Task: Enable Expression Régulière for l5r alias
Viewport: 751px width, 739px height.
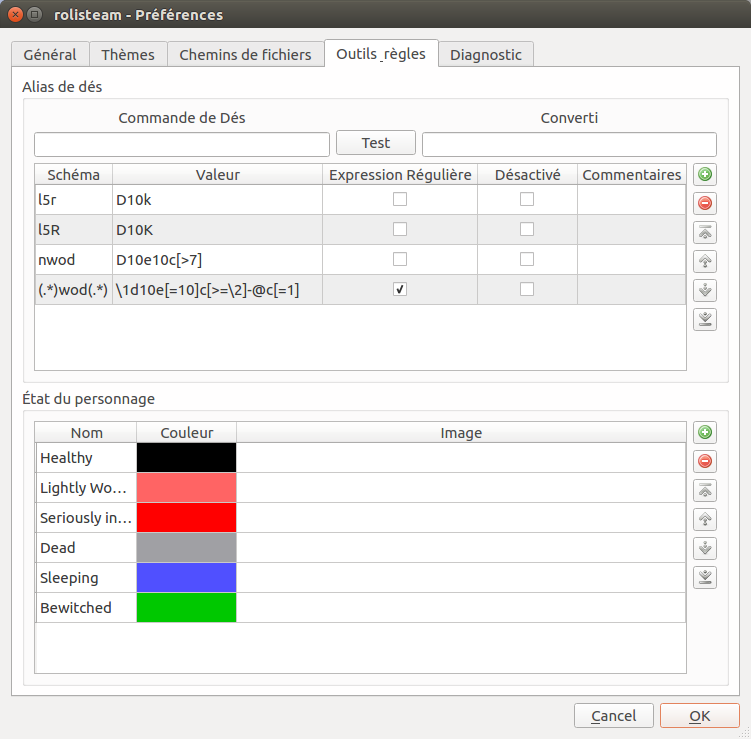Action: (x=400, y=200)
